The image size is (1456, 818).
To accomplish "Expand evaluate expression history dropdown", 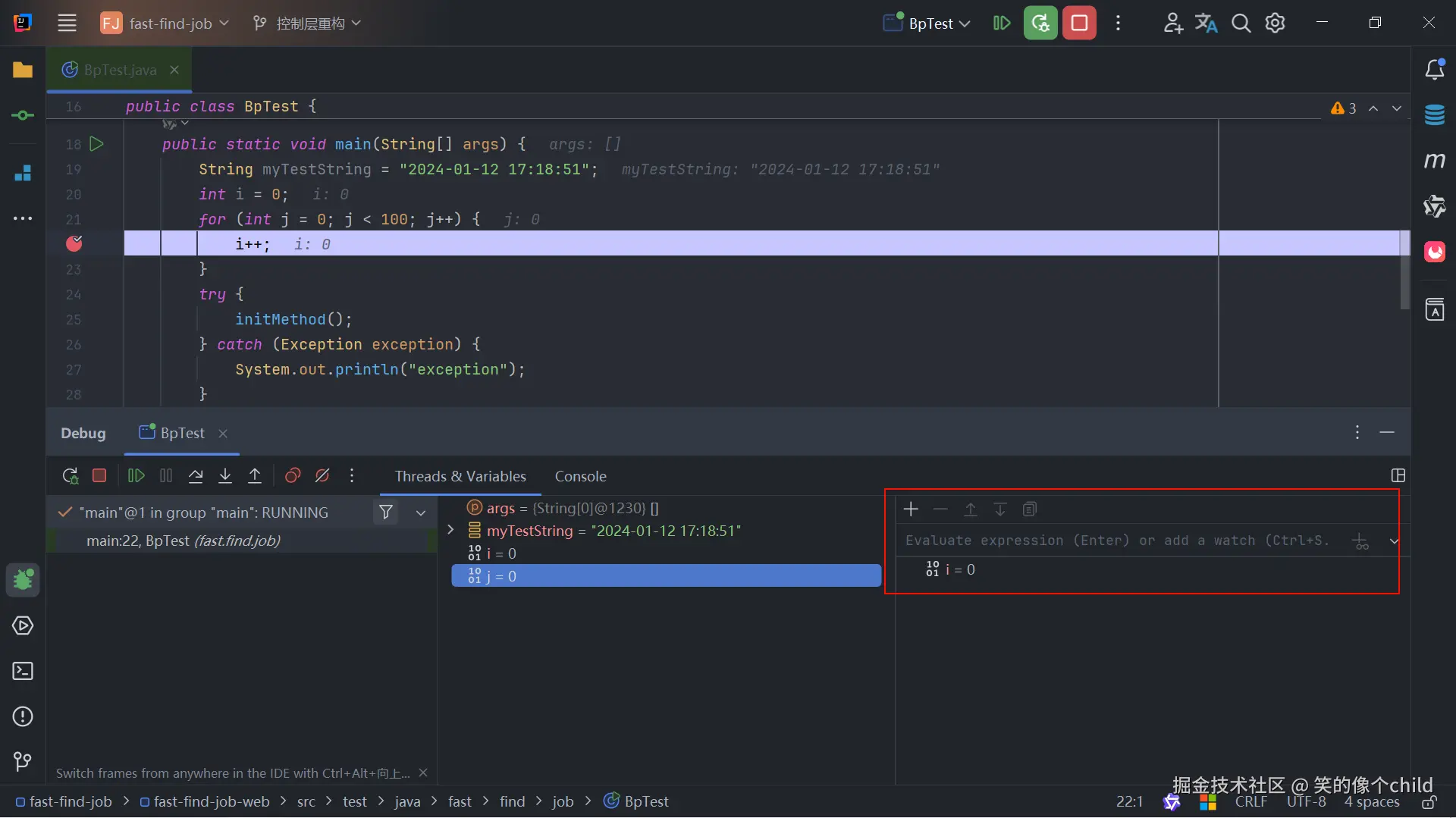I will 1394,541.
